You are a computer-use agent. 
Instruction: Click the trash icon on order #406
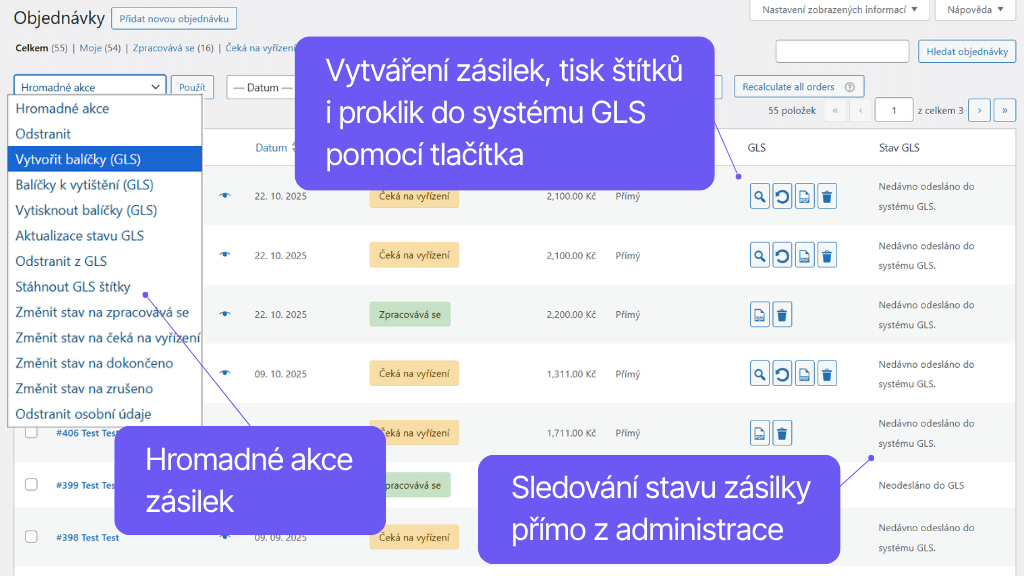782,432
